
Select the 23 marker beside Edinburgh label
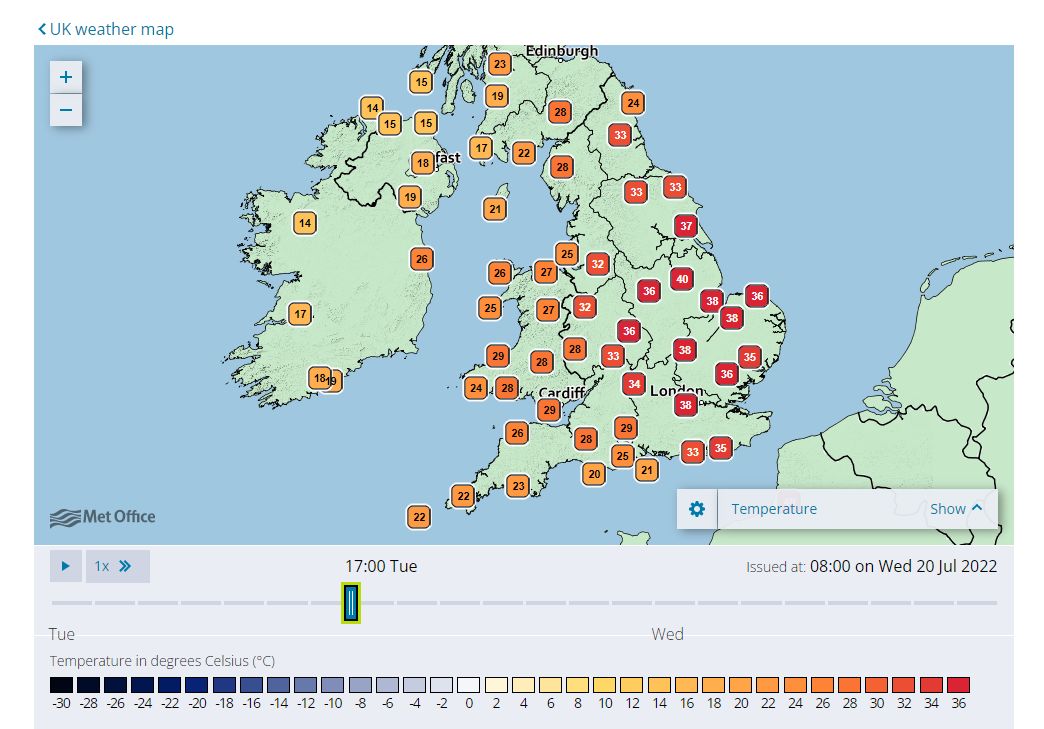(499, 64)
